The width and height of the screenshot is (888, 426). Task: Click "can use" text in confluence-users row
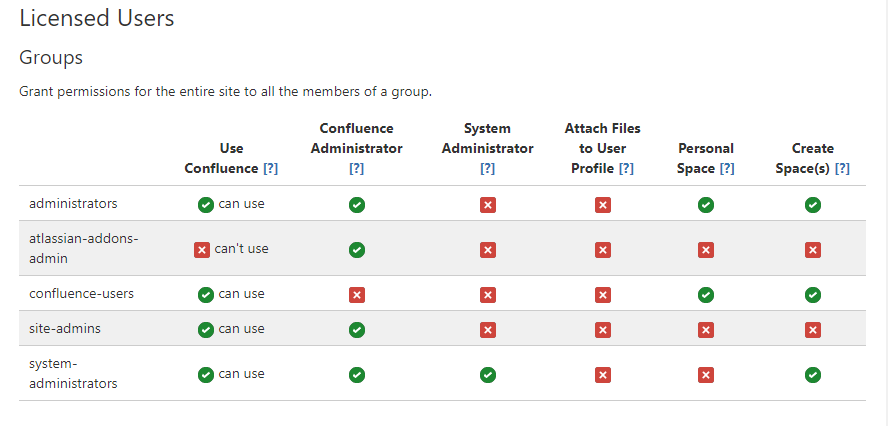(241, 294)
